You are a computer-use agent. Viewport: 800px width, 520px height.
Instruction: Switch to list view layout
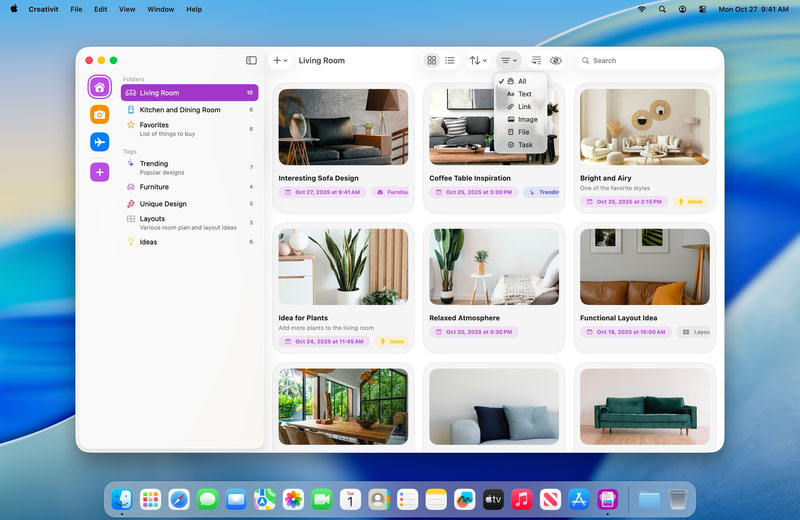coord(450,61)
